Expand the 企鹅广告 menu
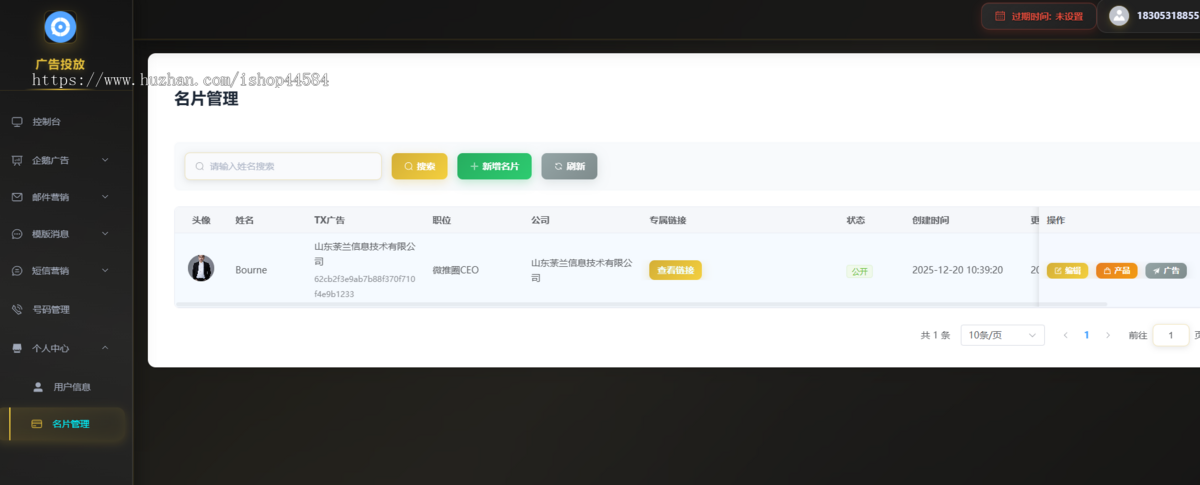This screenshot has width=1200, height=485. (66, 160)
